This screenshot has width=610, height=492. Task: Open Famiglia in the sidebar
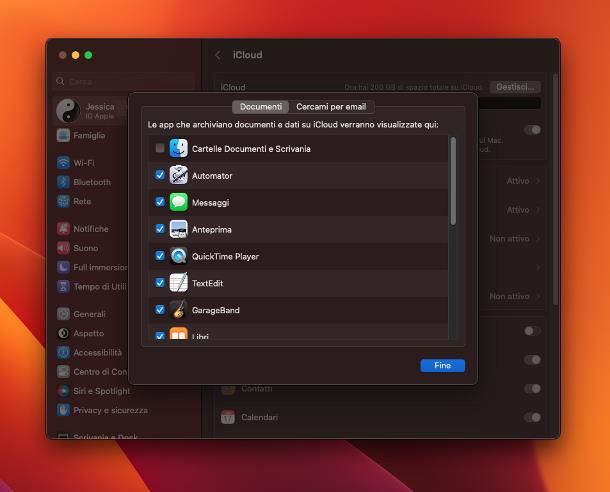(90, 135)
